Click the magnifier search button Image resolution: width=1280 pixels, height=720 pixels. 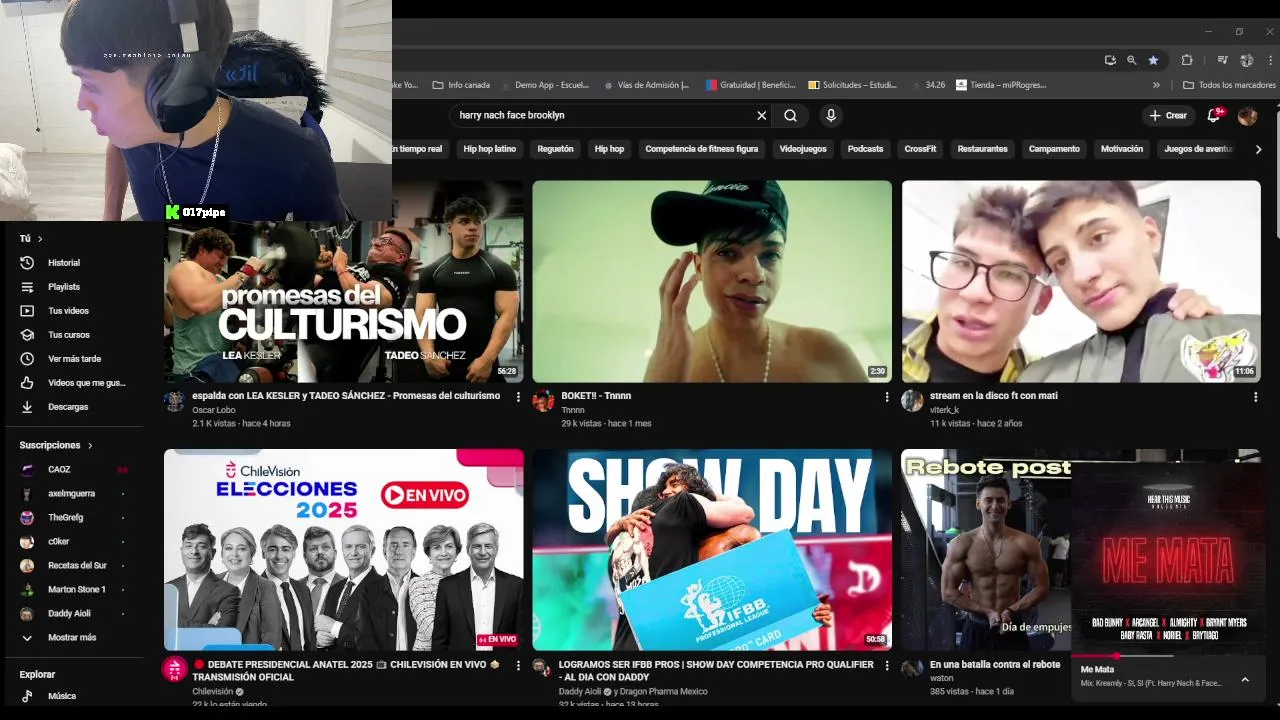790,115
